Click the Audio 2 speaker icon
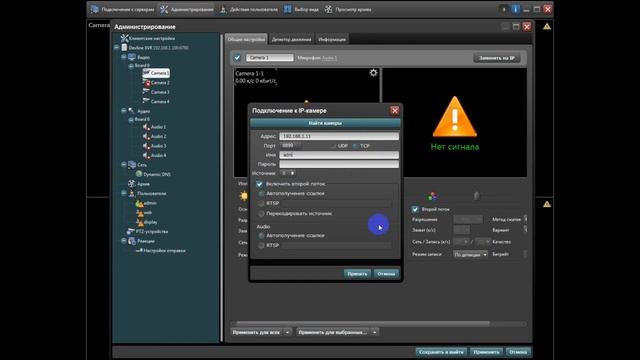 tap(146, 136)
